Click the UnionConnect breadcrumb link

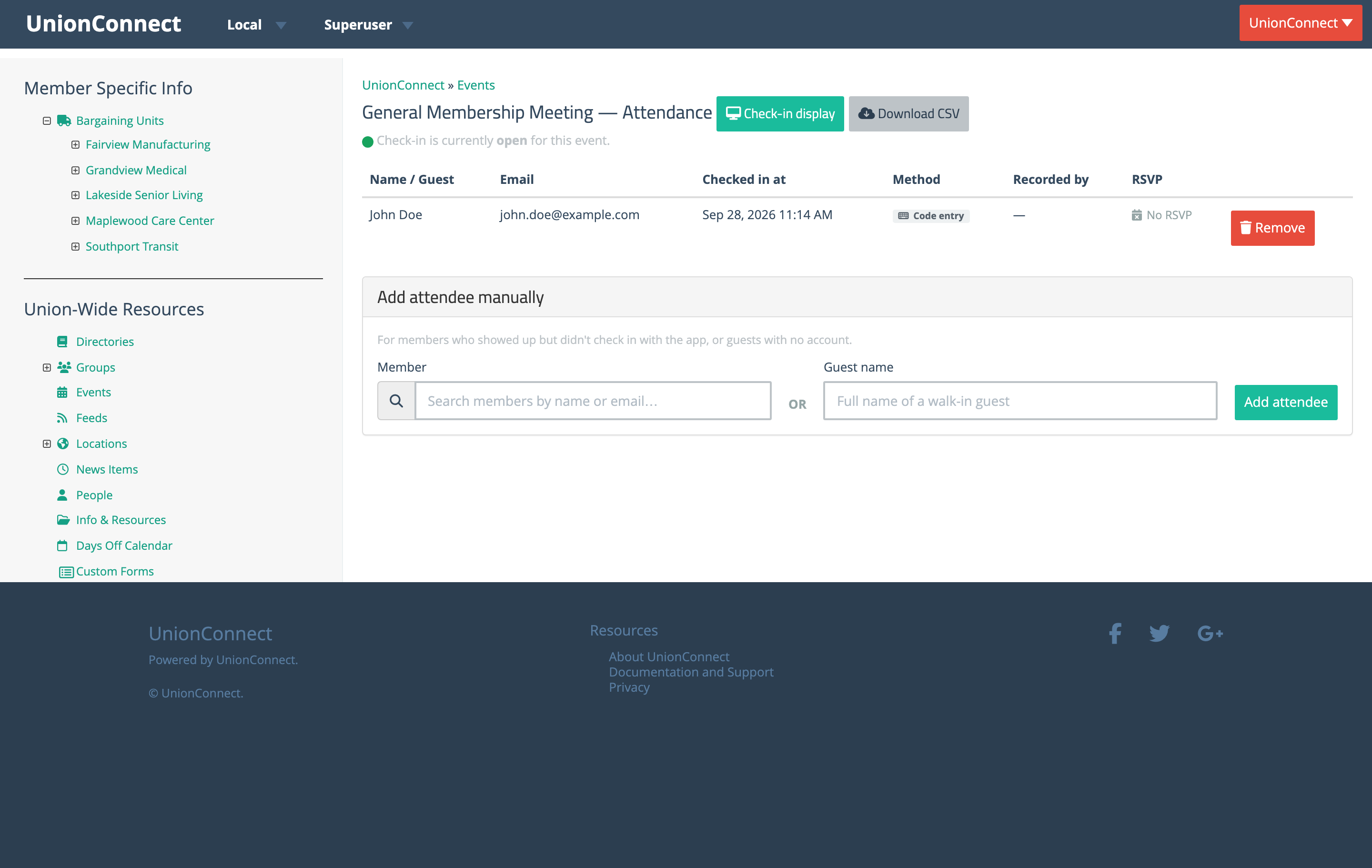[403, 85]
